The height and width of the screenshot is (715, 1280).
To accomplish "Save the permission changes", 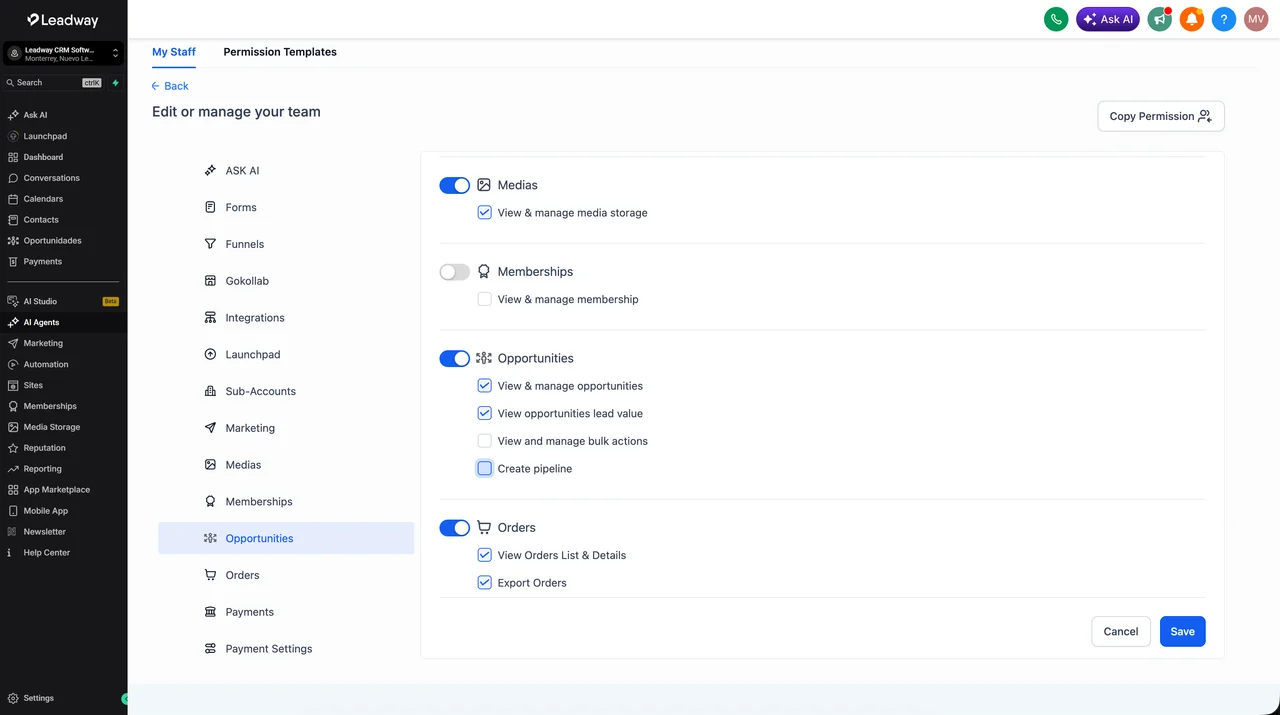I will tap(1183, 631).
